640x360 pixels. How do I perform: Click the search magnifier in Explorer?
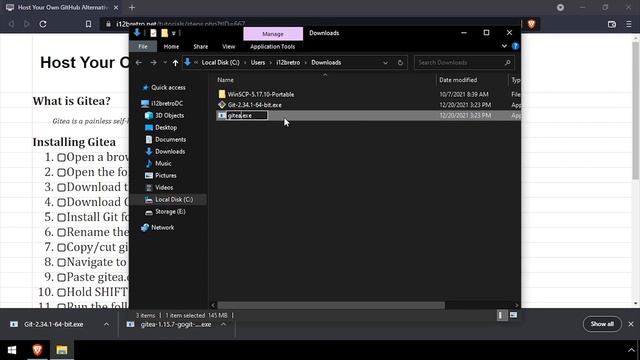pyautogui.click(x=507, y=62)
